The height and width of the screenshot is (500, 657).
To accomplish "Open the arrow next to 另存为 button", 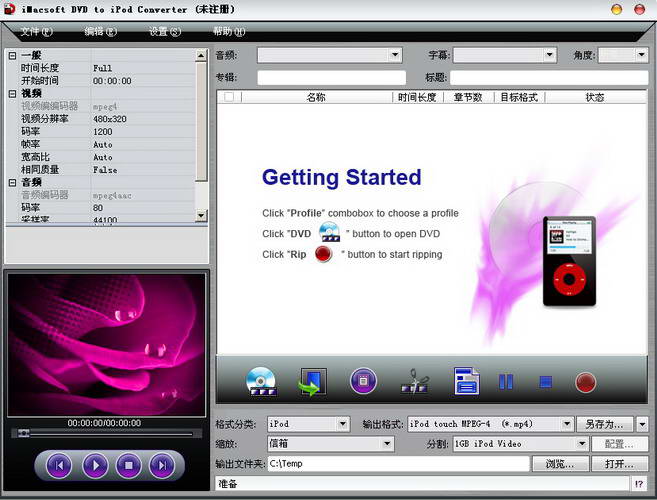I will click(x=642, y=424).
